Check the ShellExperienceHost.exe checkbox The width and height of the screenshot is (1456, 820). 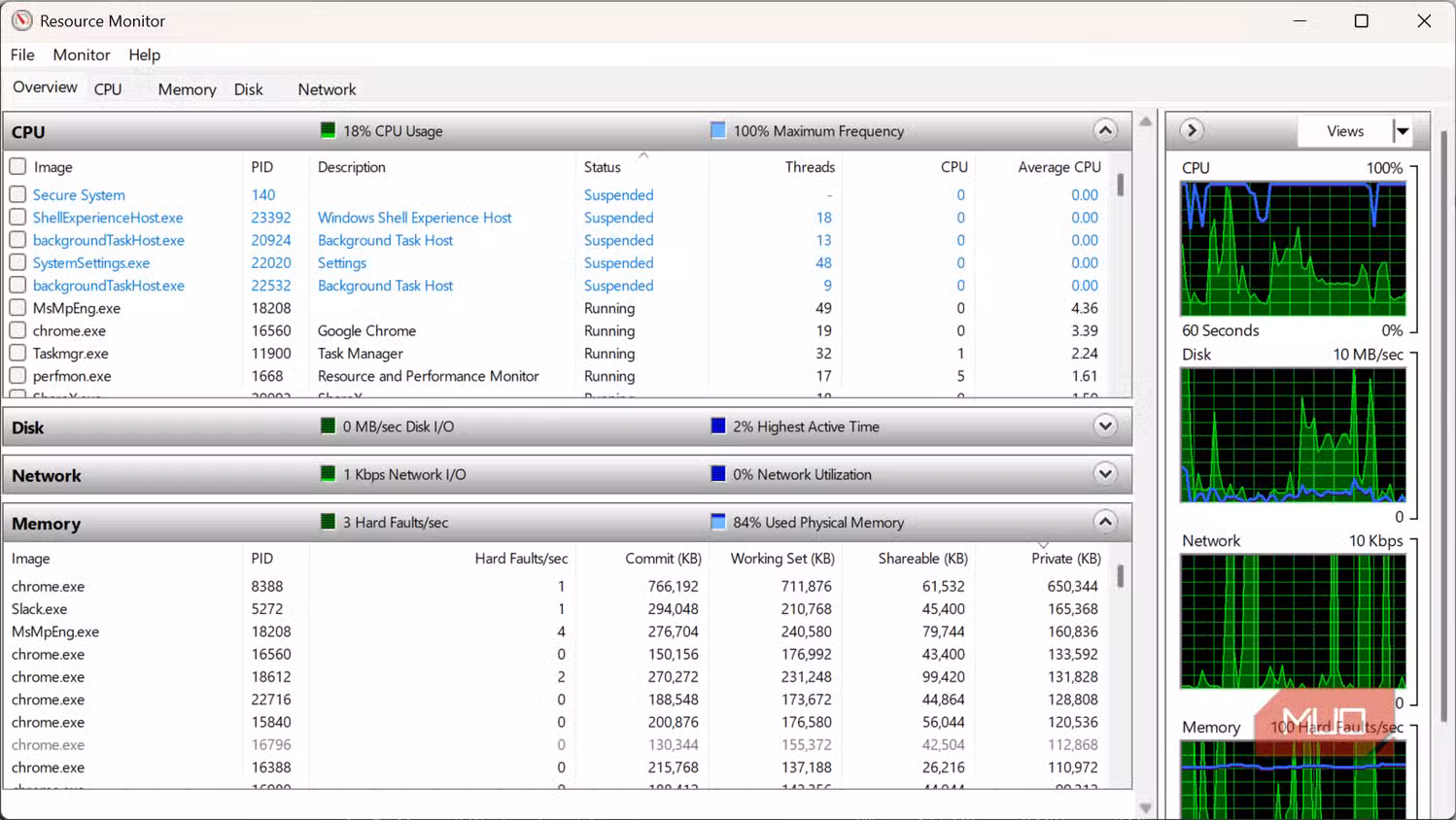click(x=17, y=218)
